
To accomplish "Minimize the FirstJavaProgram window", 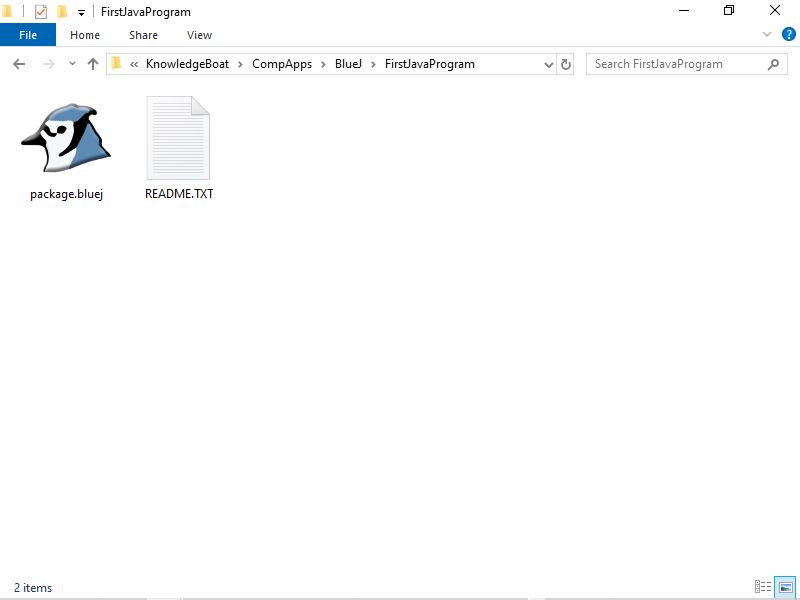I will pos(684,11).
